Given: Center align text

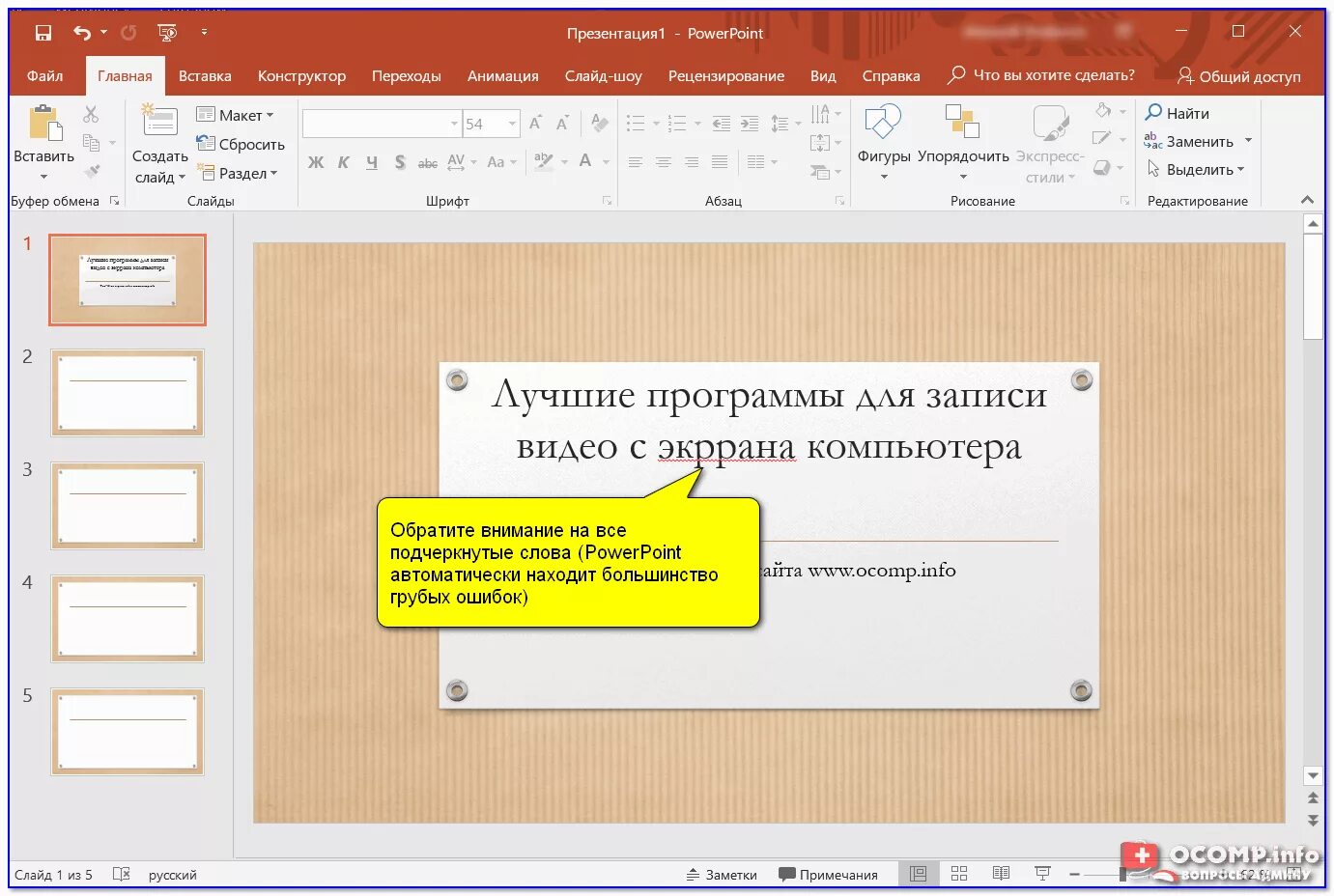Looking at the screenshot, I should 664,162.
